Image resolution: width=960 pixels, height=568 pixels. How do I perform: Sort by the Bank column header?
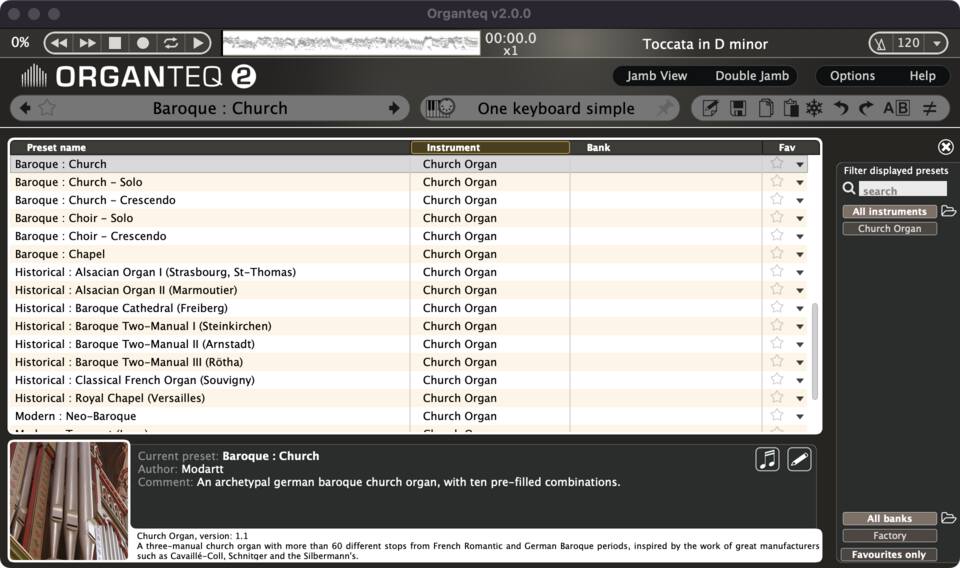[x=666, y=147]
